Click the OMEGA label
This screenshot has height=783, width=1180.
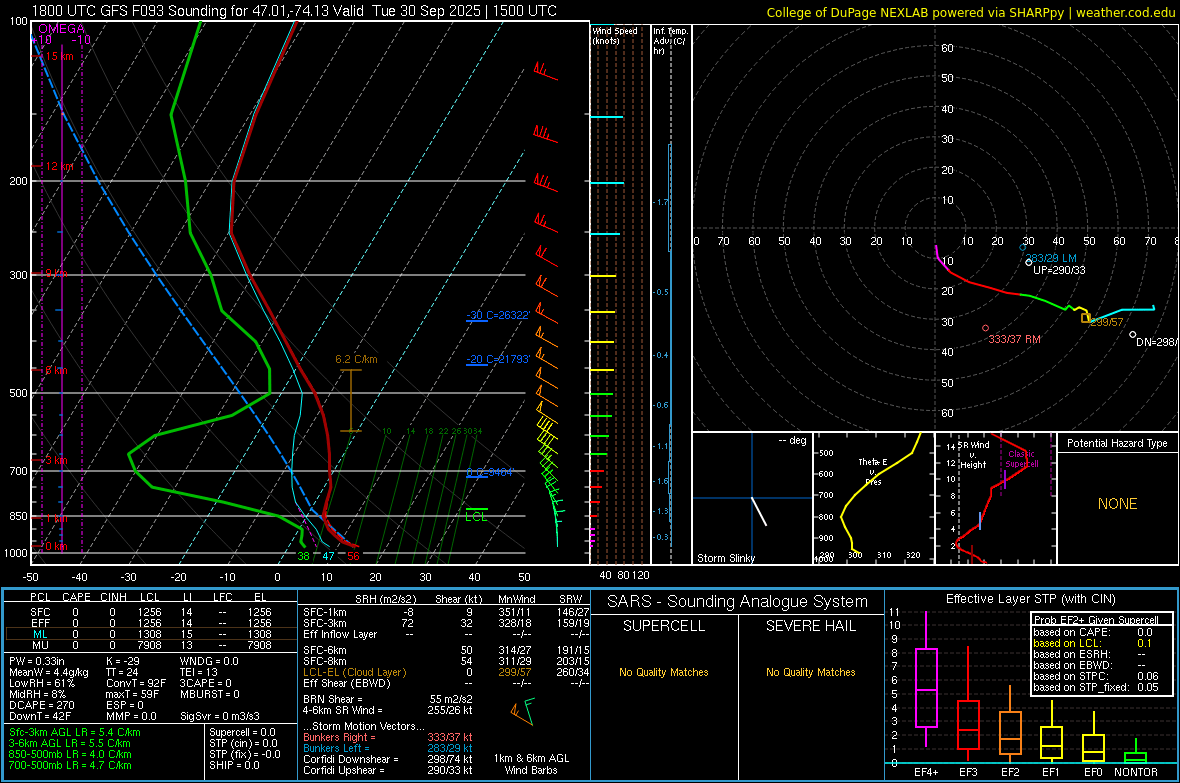[x=61, y=29]
